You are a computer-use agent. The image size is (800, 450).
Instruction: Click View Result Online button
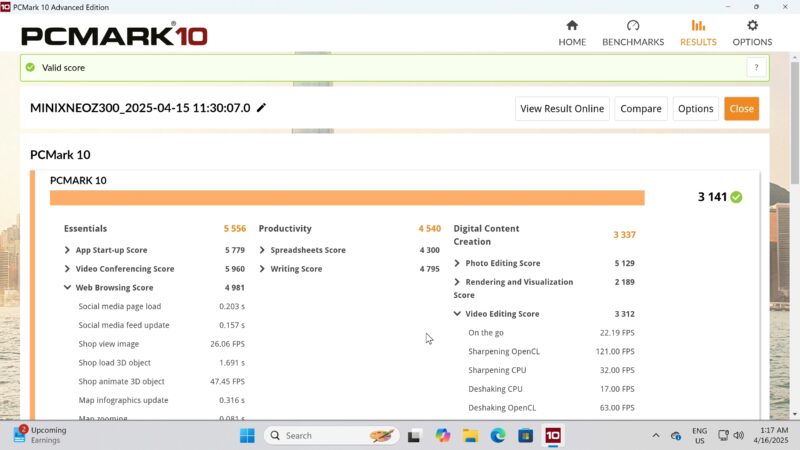[x=562, y=109]
